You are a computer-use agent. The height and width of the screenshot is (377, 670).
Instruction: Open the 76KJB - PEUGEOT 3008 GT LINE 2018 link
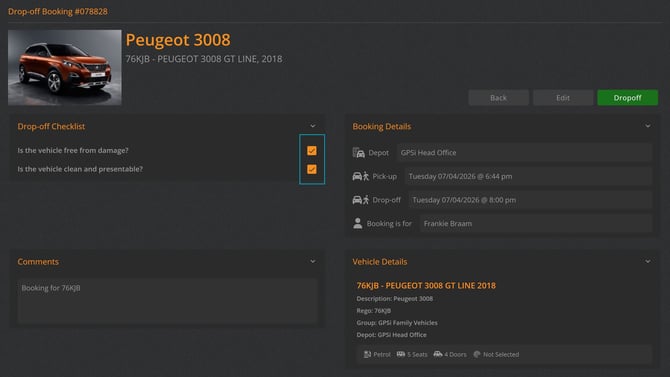click(x=426, y=286)
